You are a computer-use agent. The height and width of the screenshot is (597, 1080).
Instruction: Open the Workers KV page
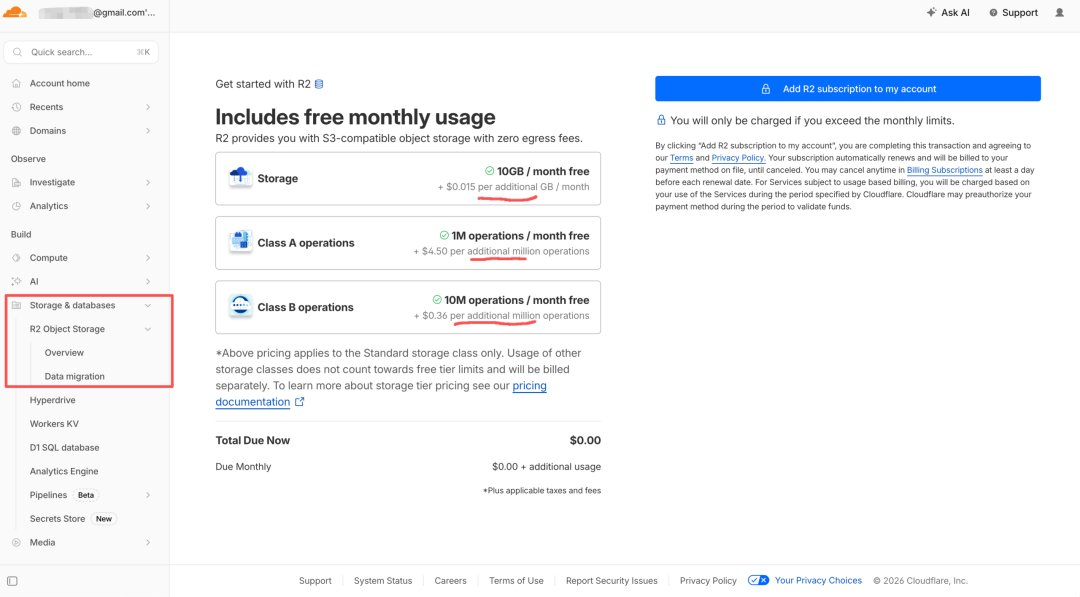click(54, 423)
